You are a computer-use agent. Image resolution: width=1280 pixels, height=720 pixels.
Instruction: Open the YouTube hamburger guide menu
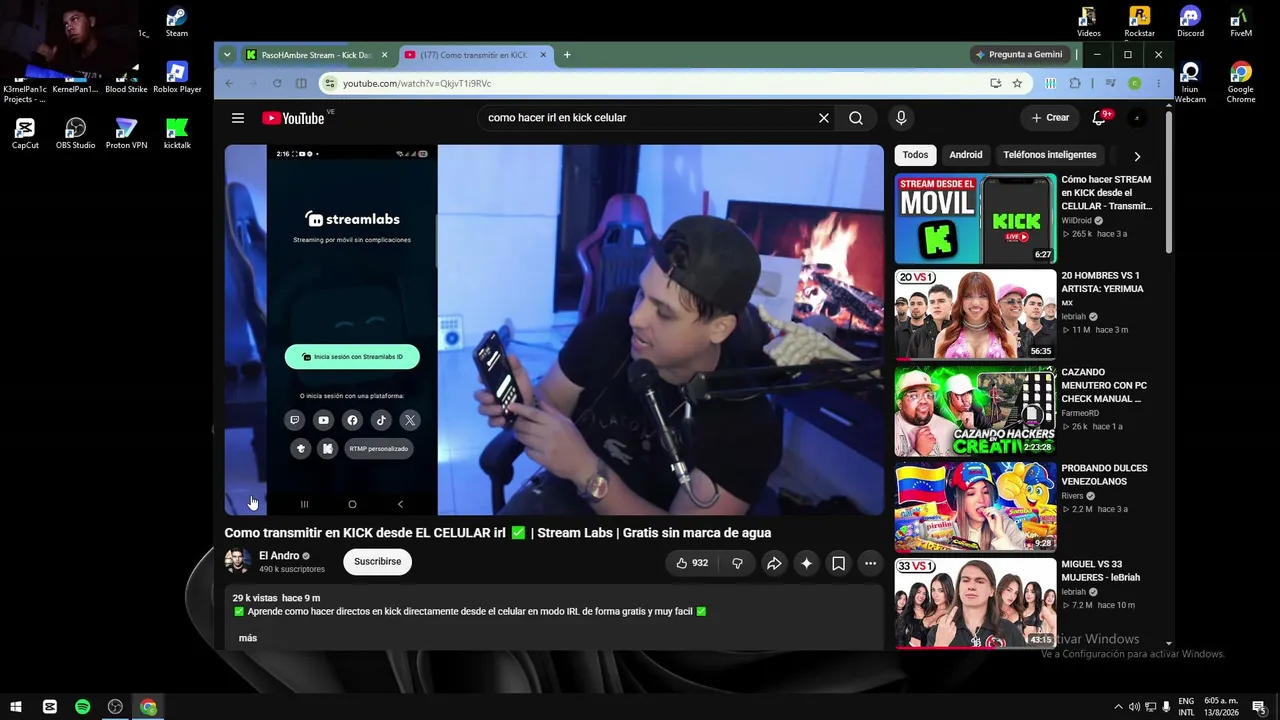click(238, 118)
